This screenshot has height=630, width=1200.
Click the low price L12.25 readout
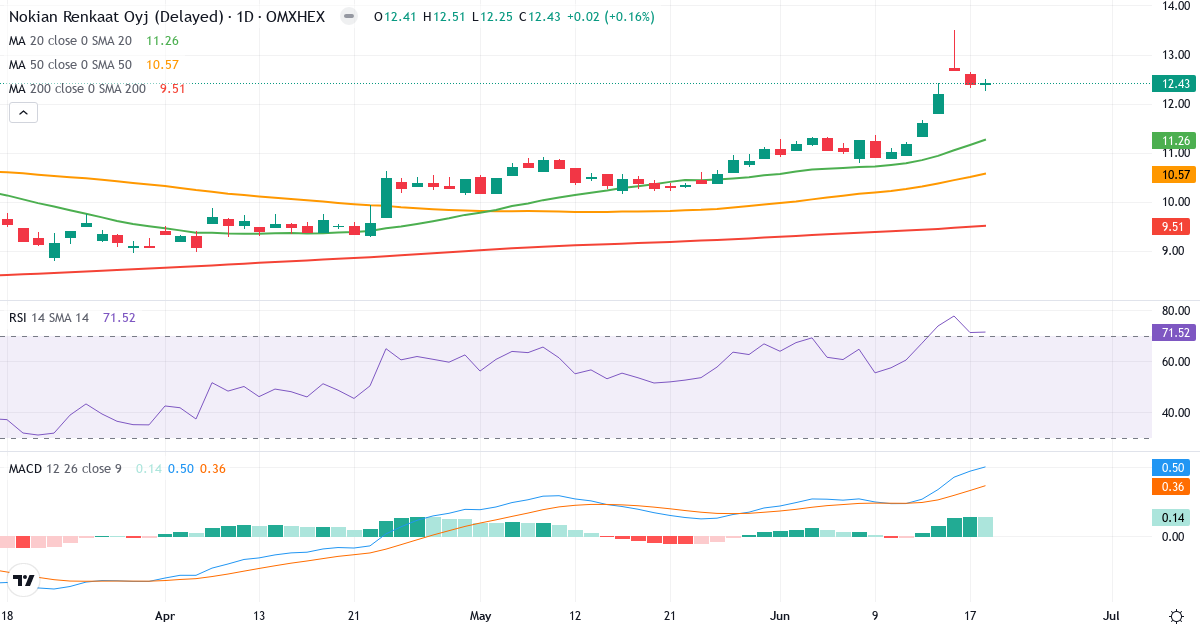[493, 17]
